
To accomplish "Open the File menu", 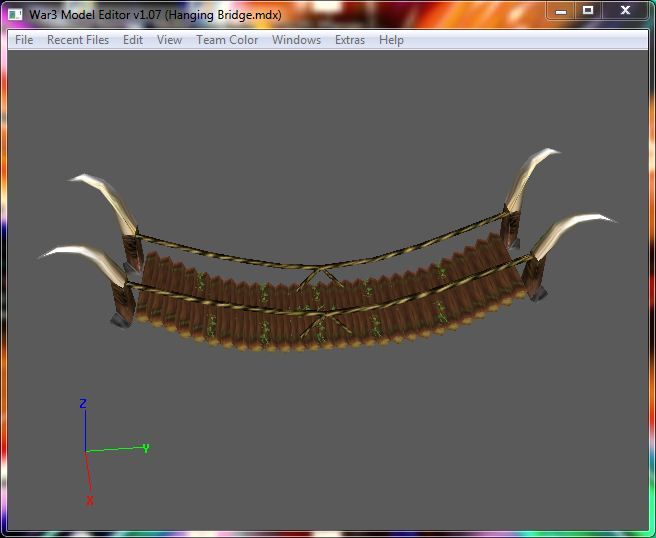I will click(x=24, y=40).
